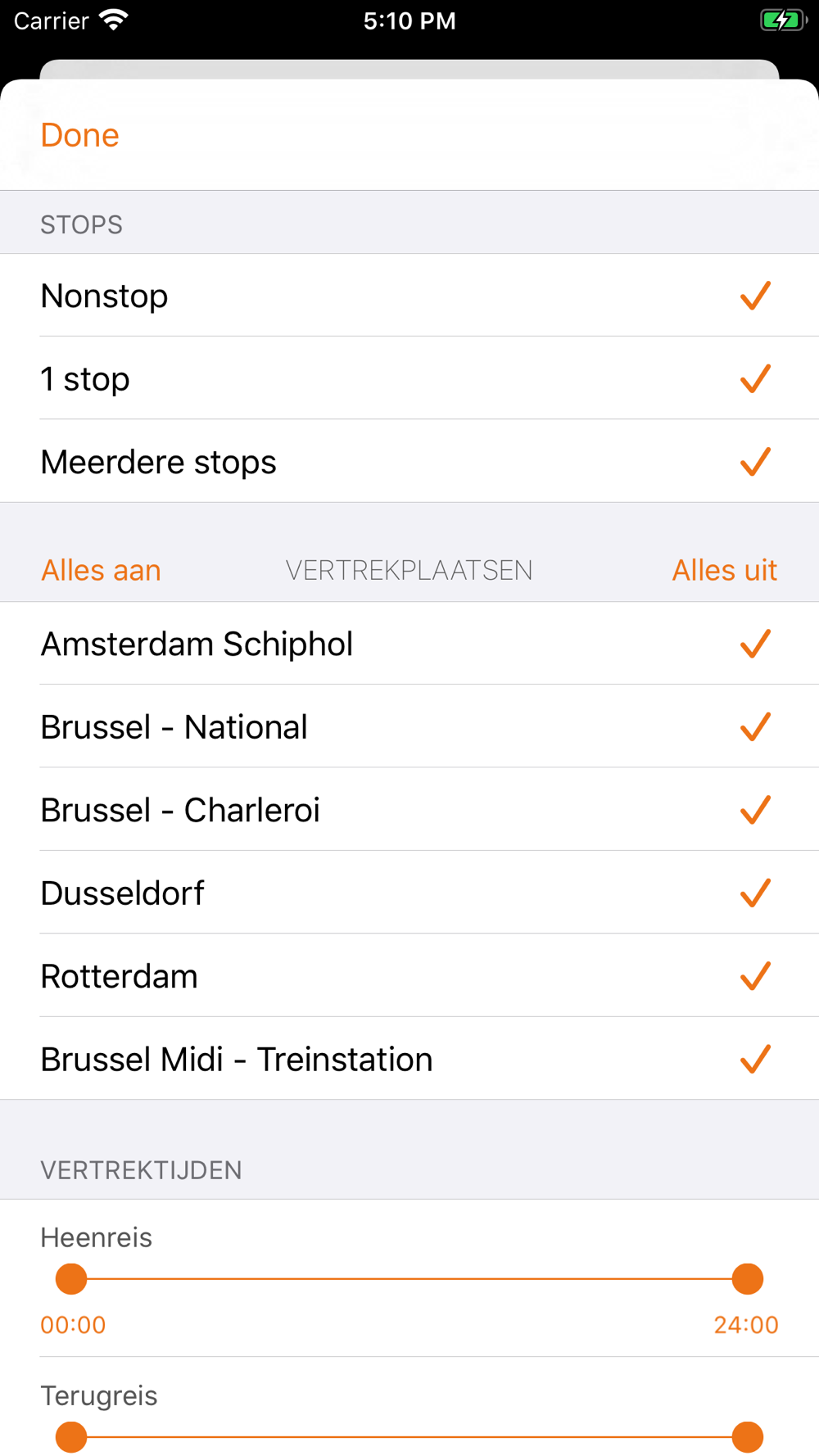Select Alles aan link
This screenshot has height=1456, width=819.
101,570
